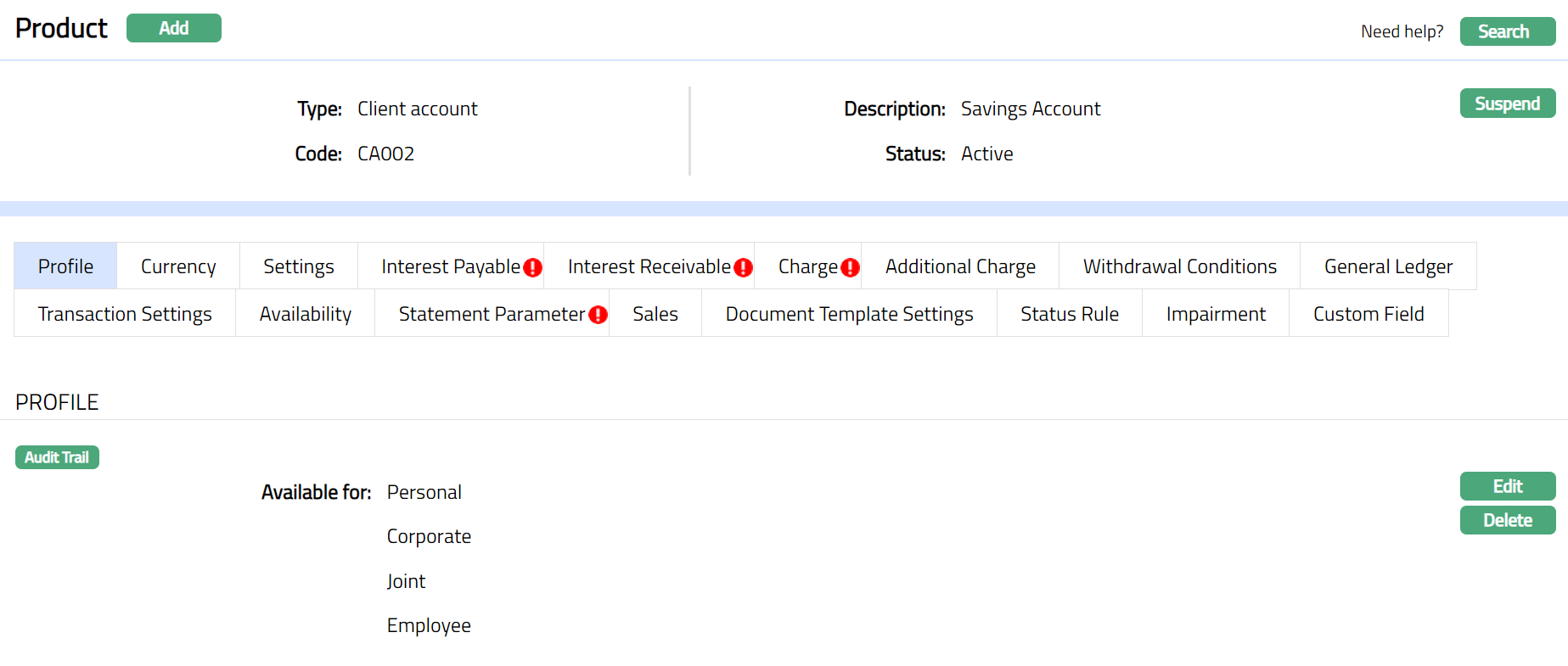Edit the product profile
This screenshot has width=1568, height=666.
(x=1507, y=486)
